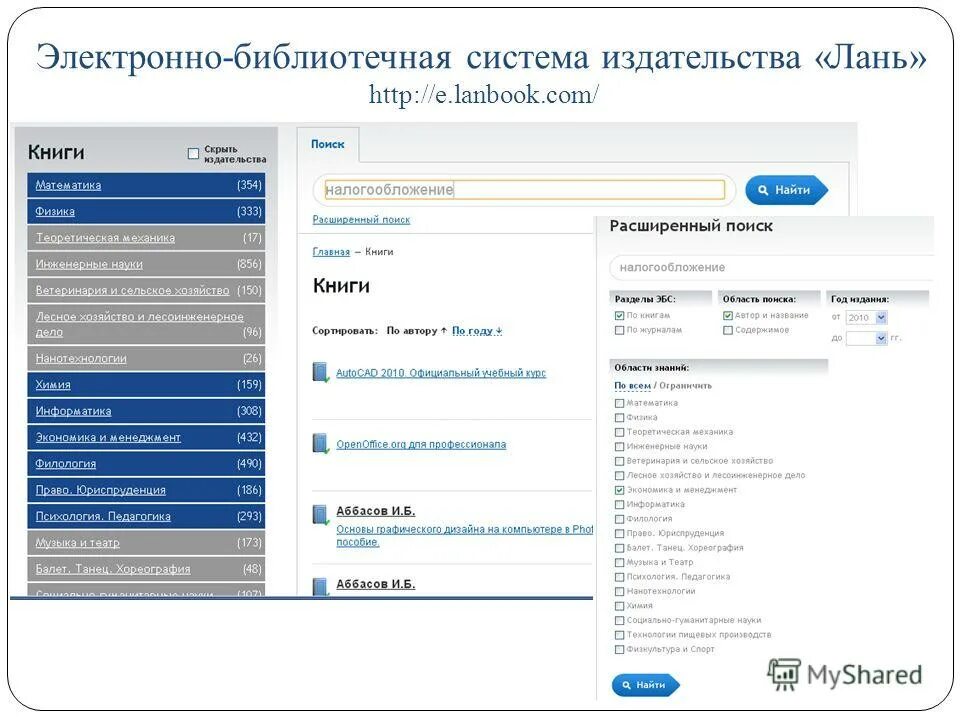
Task: Click the magnifier icon on the Найти button
Action: click(x=764, y=190)
